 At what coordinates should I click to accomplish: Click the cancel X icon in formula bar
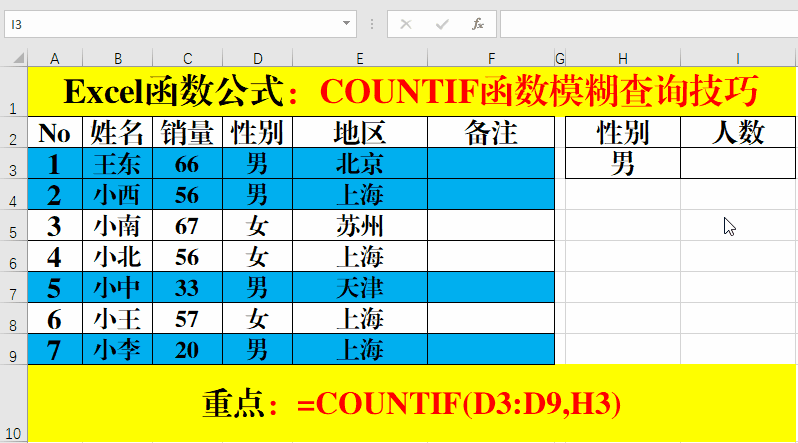(406, 24)
